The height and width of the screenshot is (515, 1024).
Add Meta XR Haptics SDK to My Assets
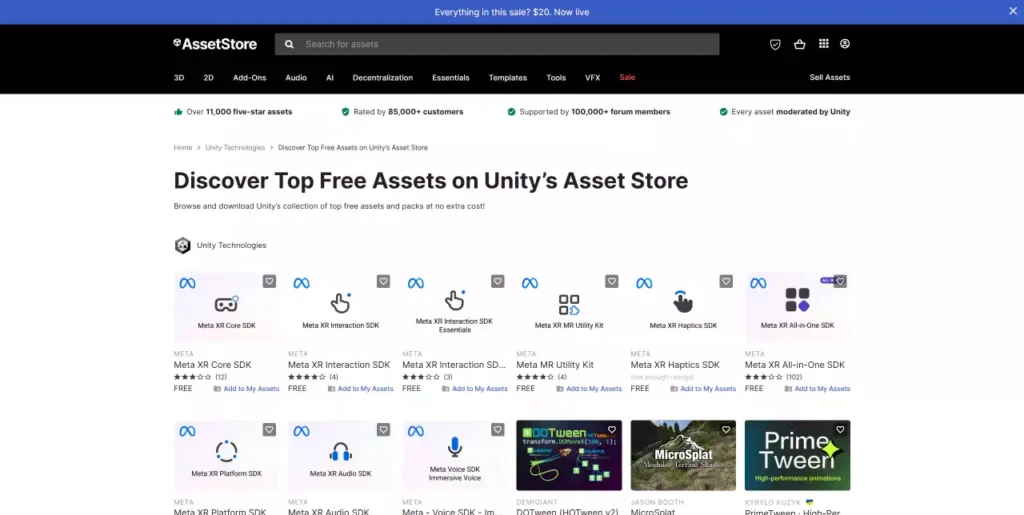[703, 388]
